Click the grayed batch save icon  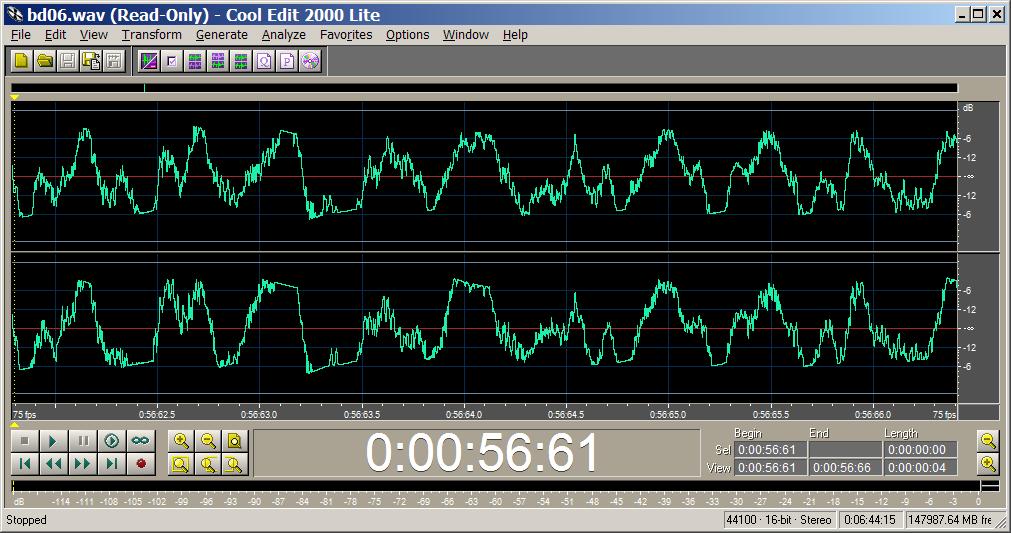pos(114,61)
